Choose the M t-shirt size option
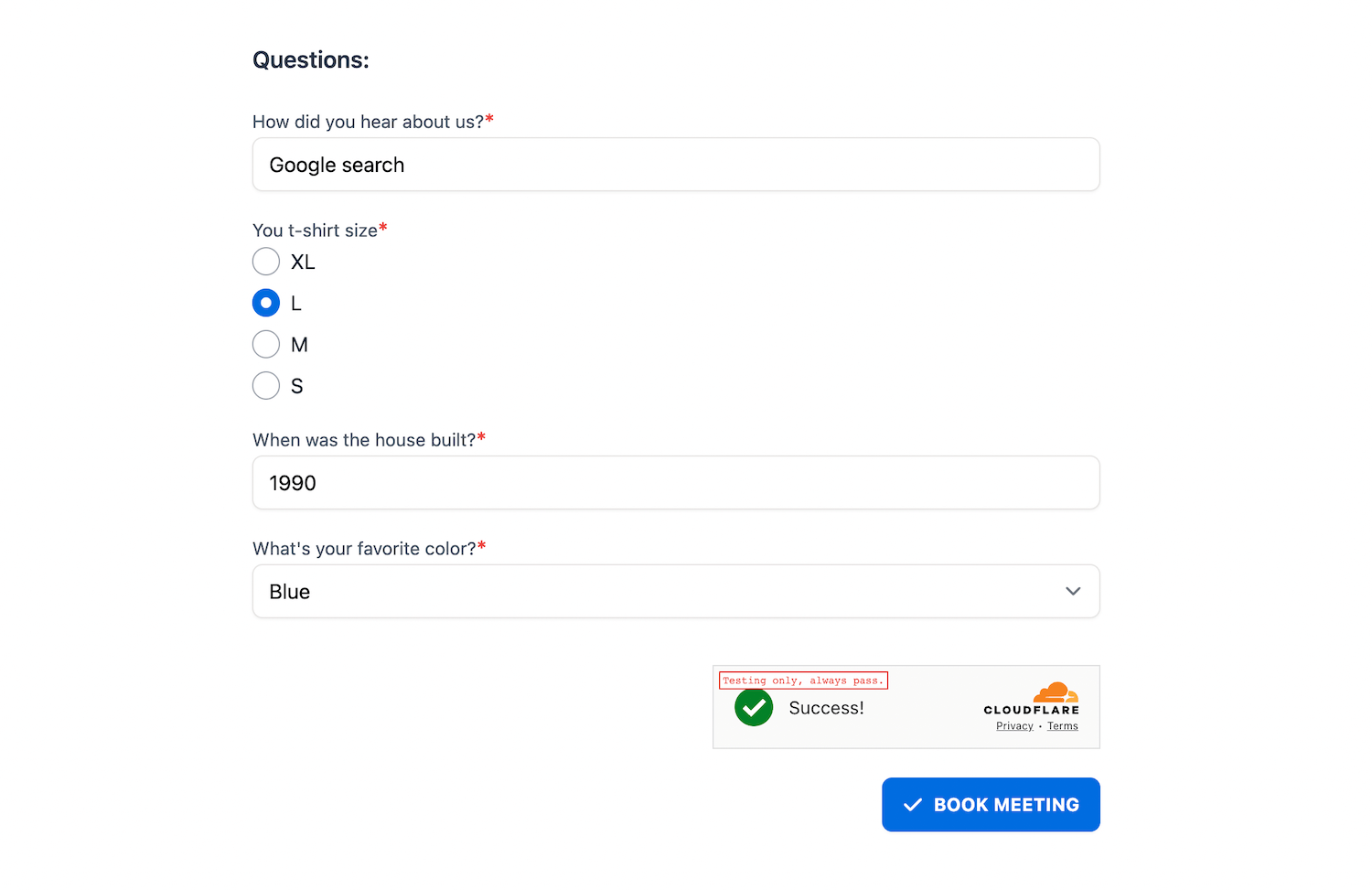 [x=266, y=345]
